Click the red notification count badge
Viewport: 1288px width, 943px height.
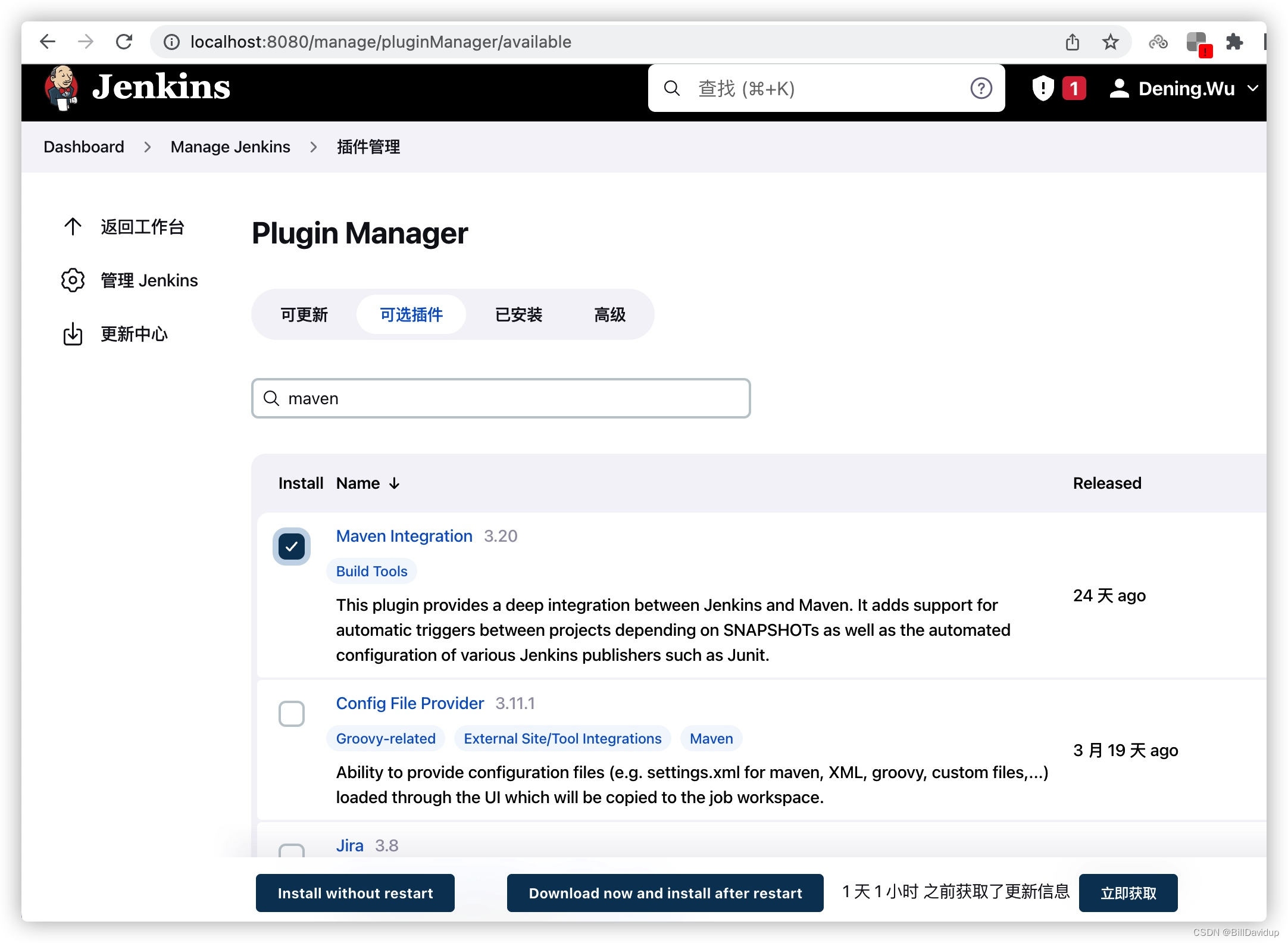[x=1074, y=88]
